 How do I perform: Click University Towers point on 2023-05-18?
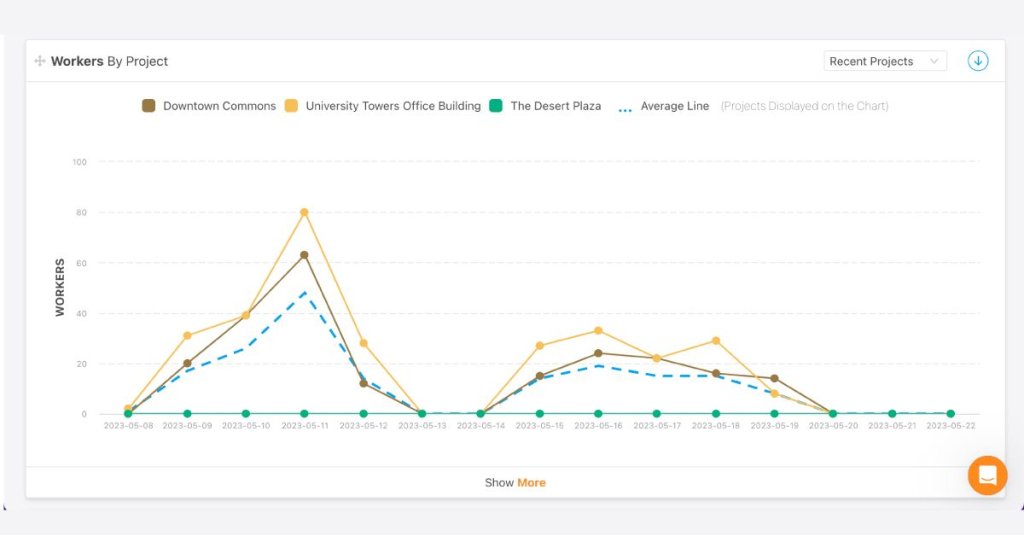tap(716, 341)
